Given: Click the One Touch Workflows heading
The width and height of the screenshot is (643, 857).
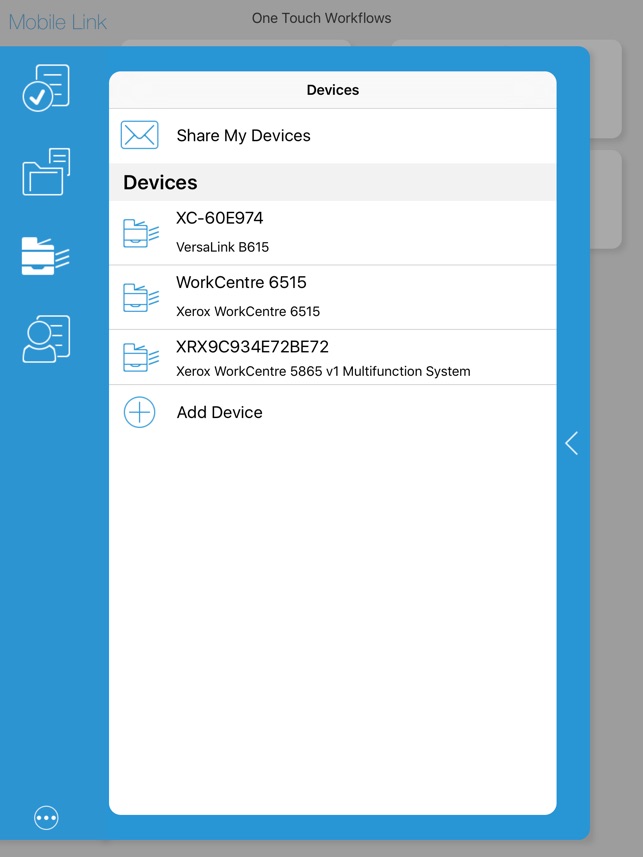Looking at the screenshot, I should tap(322, 18).
